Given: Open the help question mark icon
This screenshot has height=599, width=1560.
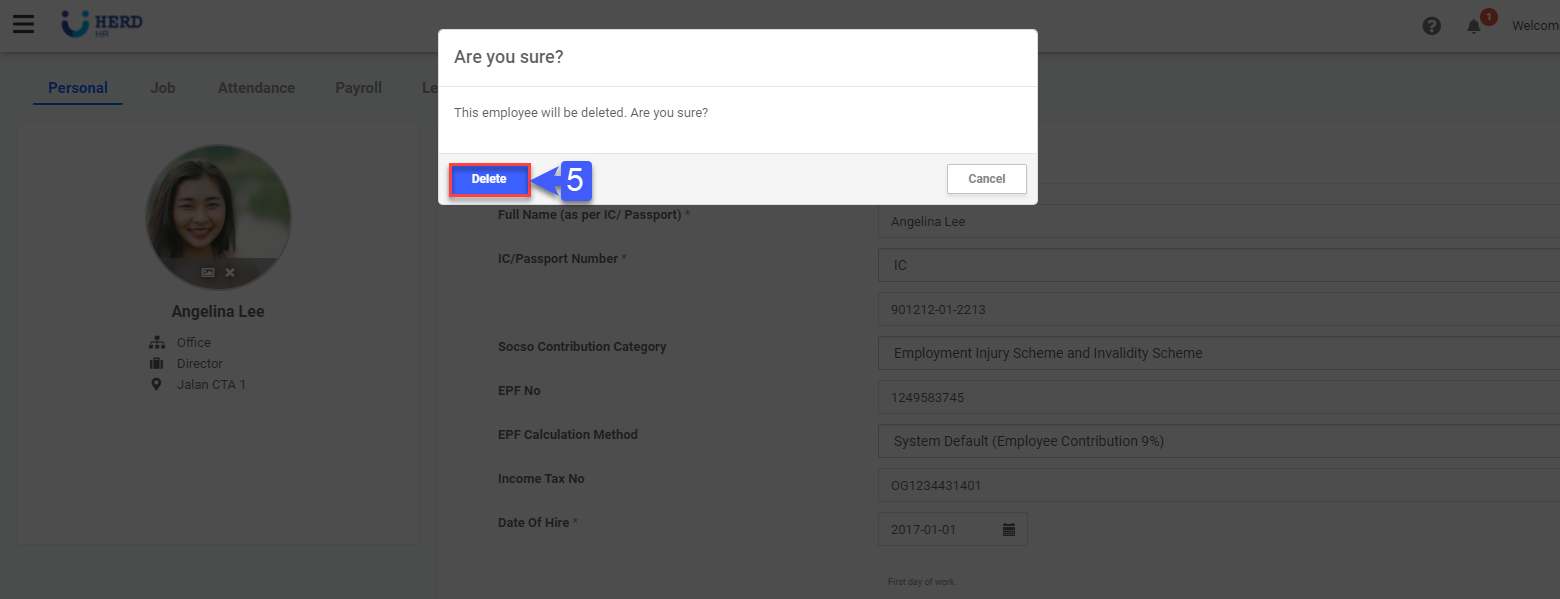Looking at the screenshot, I should tap(1431, 26).
